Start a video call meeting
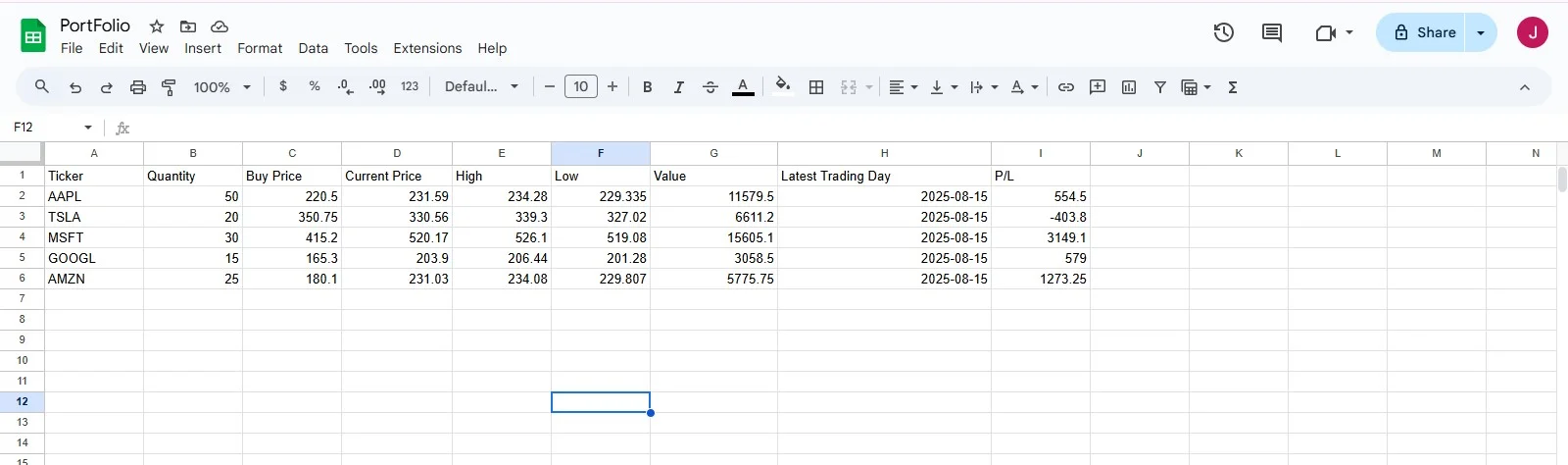Viewport: 1568px width, 465px height. (1325, 32)
